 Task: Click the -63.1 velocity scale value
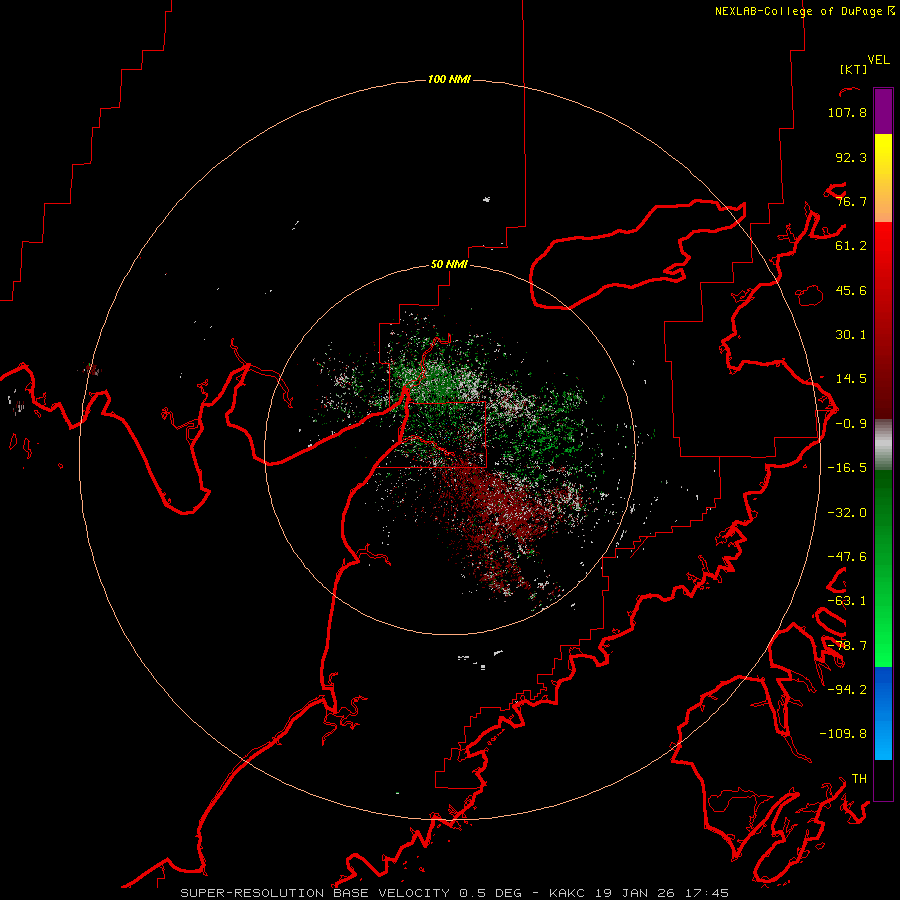point(847,601)
